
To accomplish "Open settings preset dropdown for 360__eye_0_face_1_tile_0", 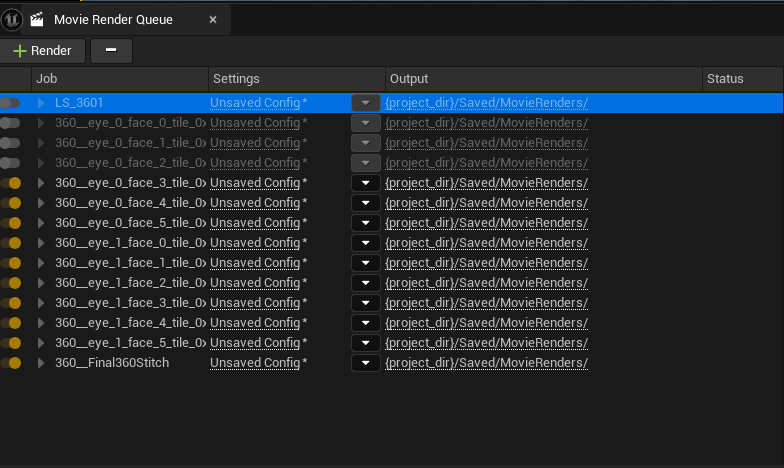I will click(366, 143).
